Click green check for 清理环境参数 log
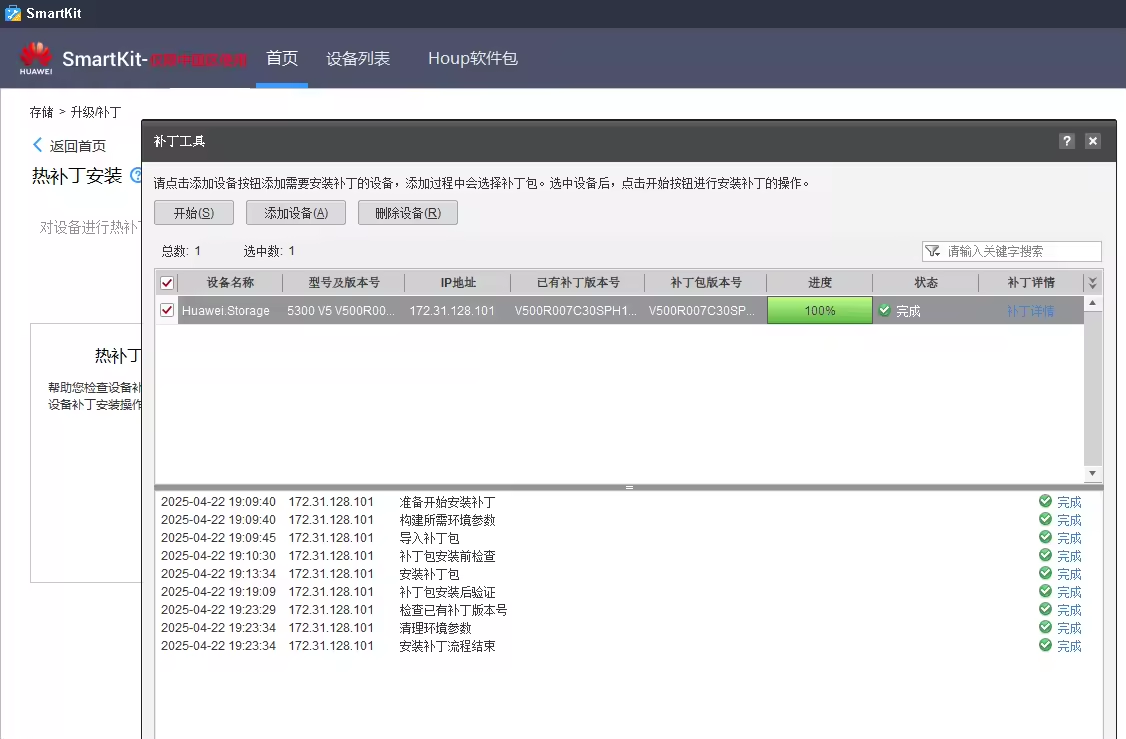 tap(1045, 627)
